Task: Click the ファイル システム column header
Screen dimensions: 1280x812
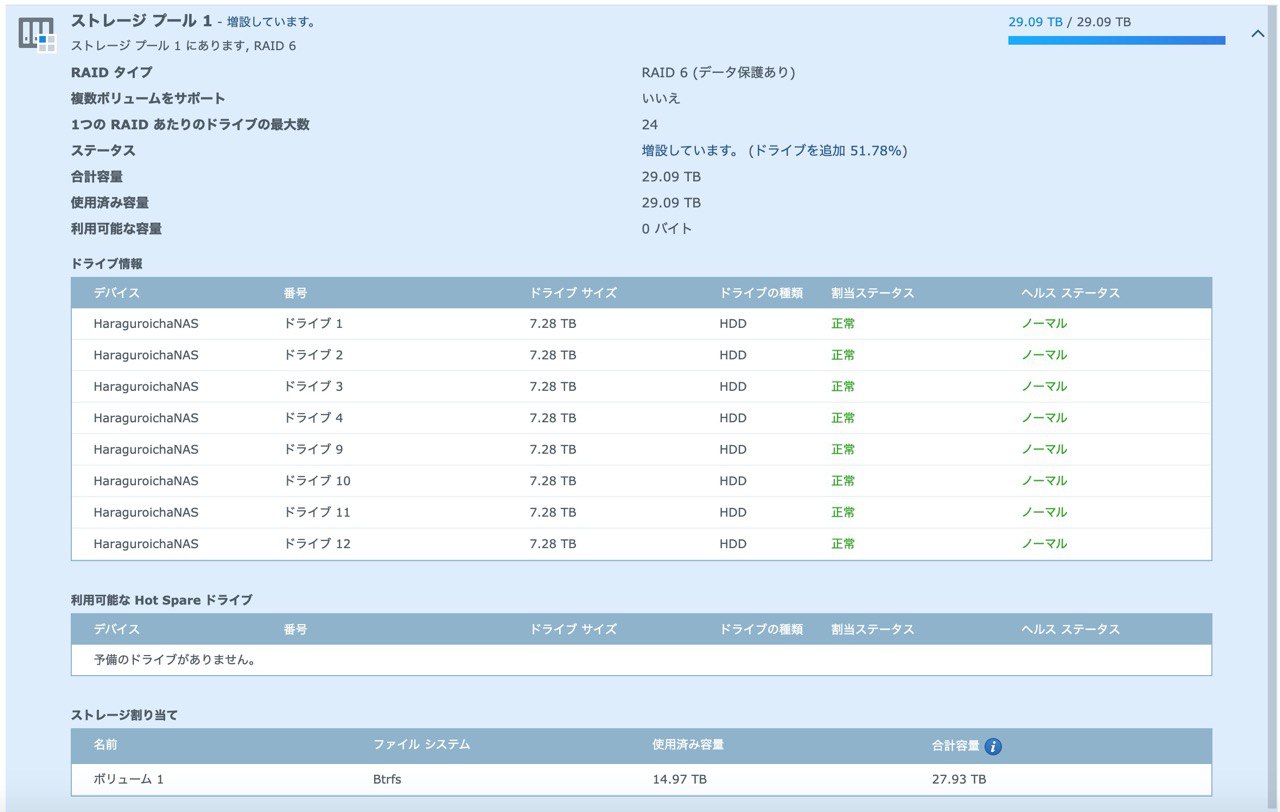Action: click(421, 745)
